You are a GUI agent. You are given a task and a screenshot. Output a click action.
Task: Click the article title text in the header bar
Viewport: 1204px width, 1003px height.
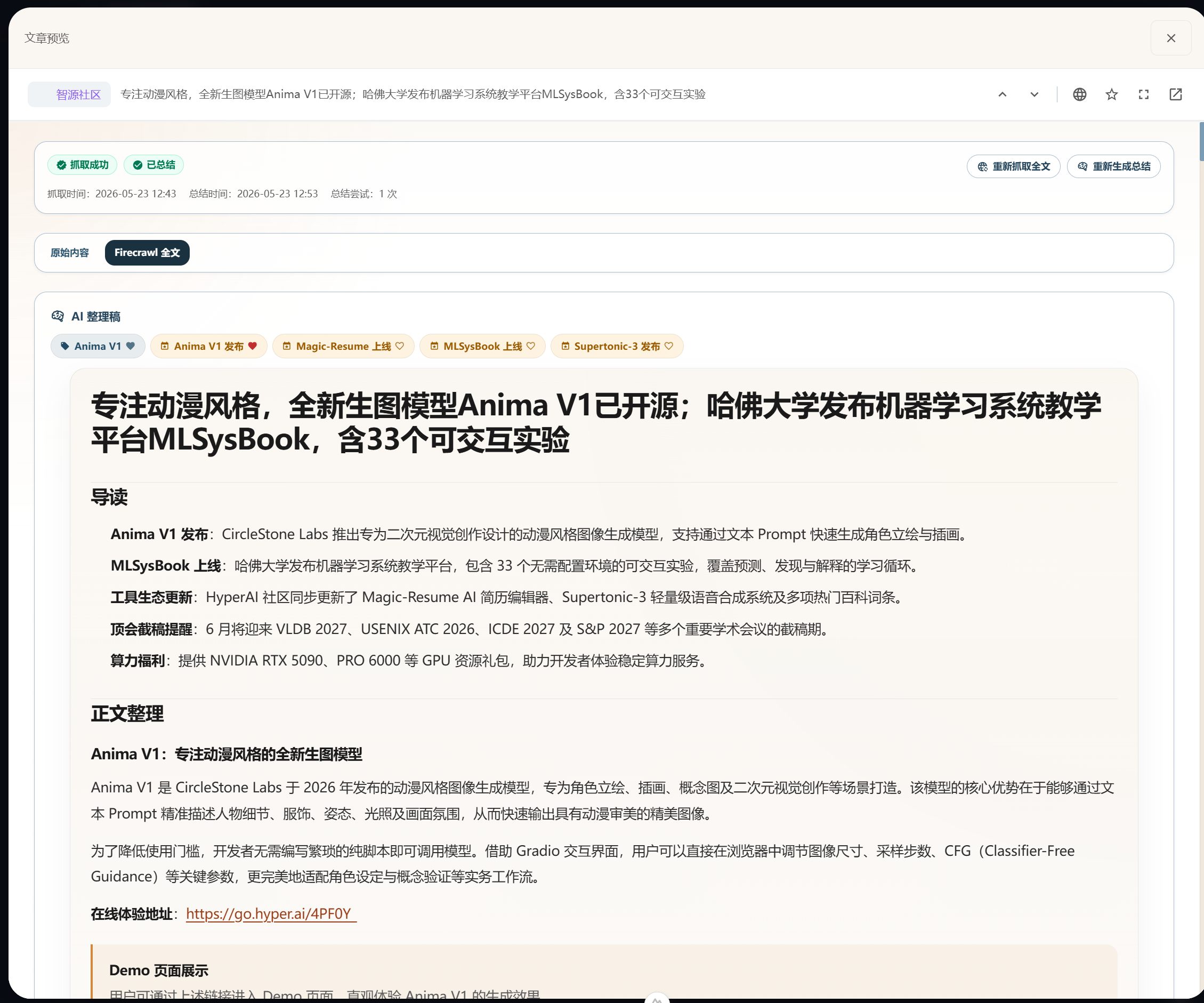pyautogui.click(x=413, y=94)
